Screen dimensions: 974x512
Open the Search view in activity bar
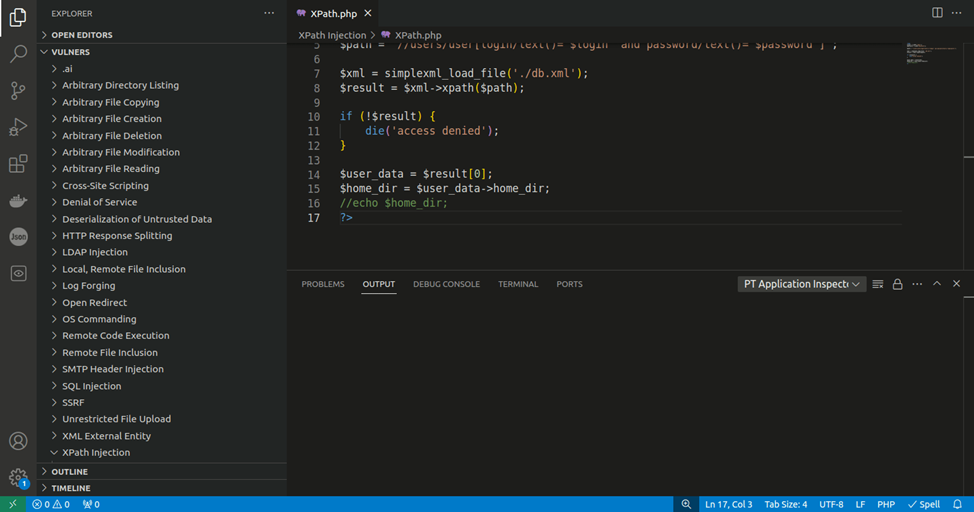18,54
